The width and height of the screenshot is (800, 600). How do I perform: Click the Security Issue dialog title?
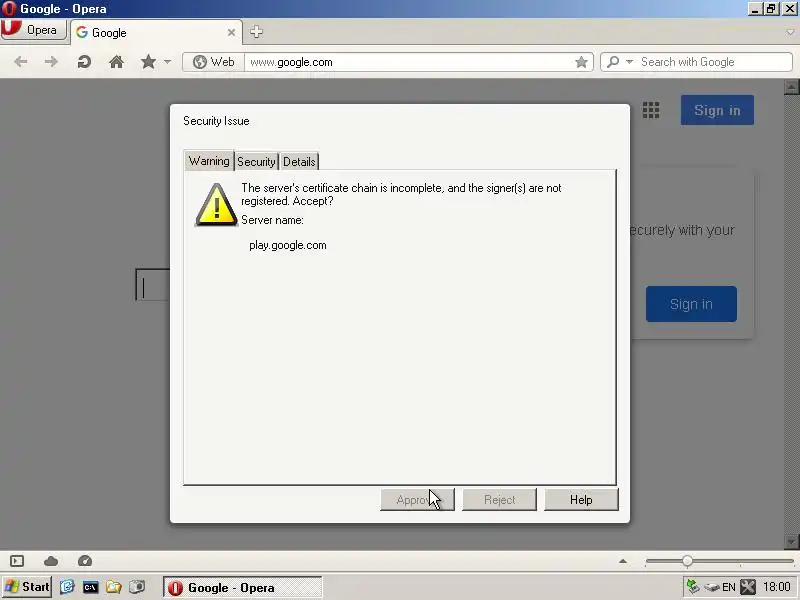tap(216, 121)
